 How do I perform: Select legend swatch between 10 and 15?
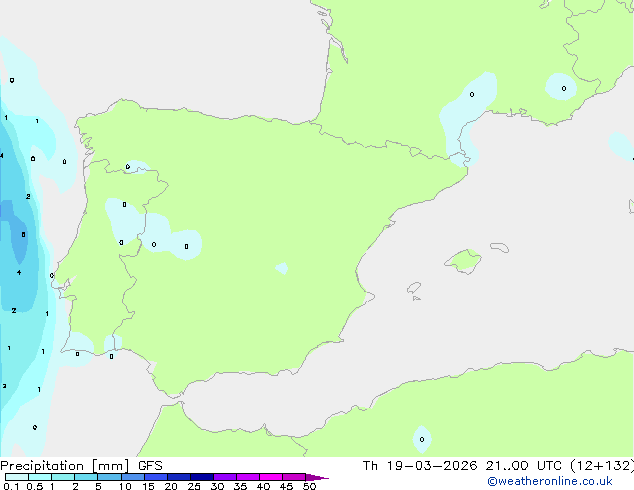(x=132, y=477)
